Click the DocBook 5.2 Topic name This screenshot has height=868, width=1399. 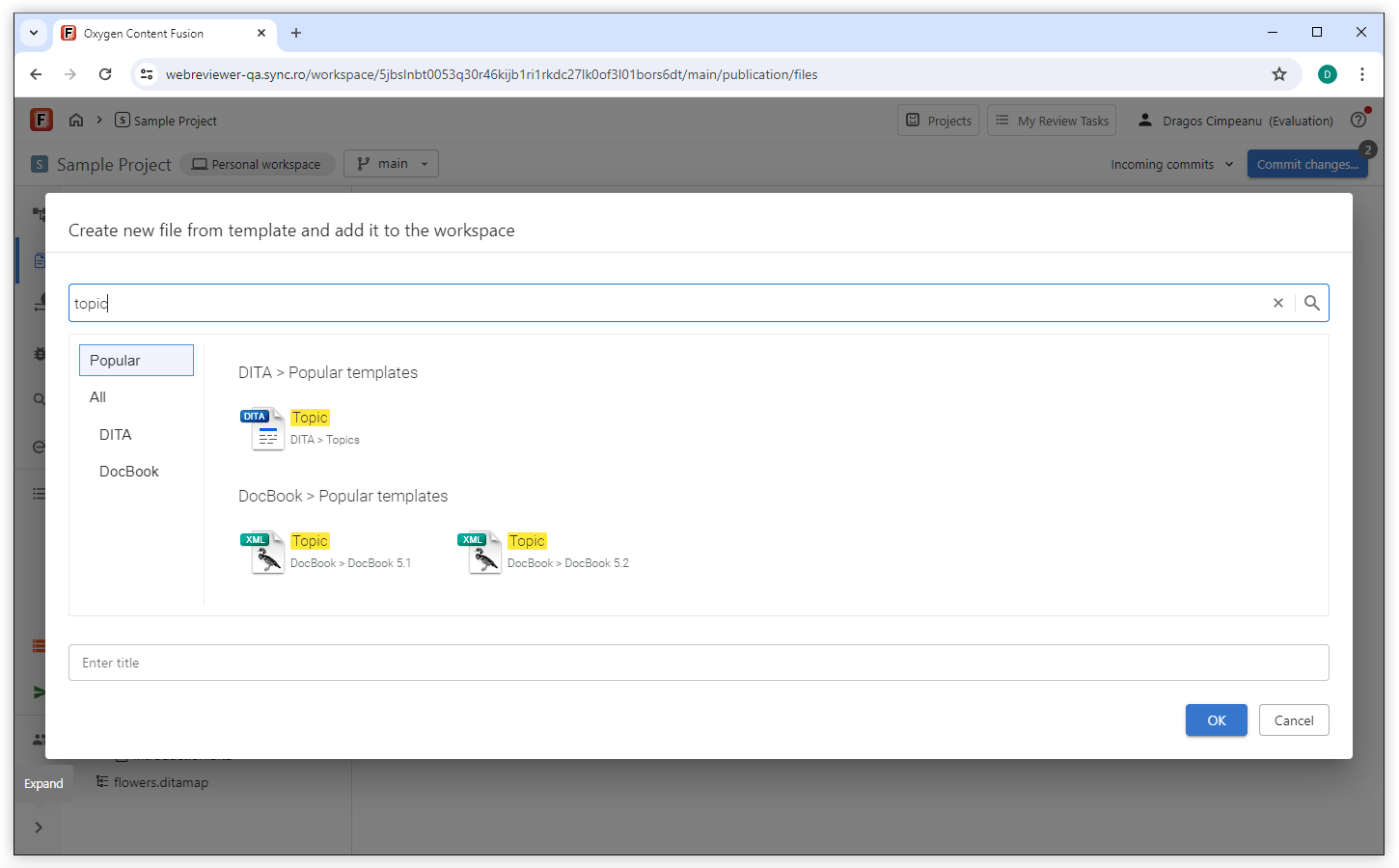(x=527, y=541)
